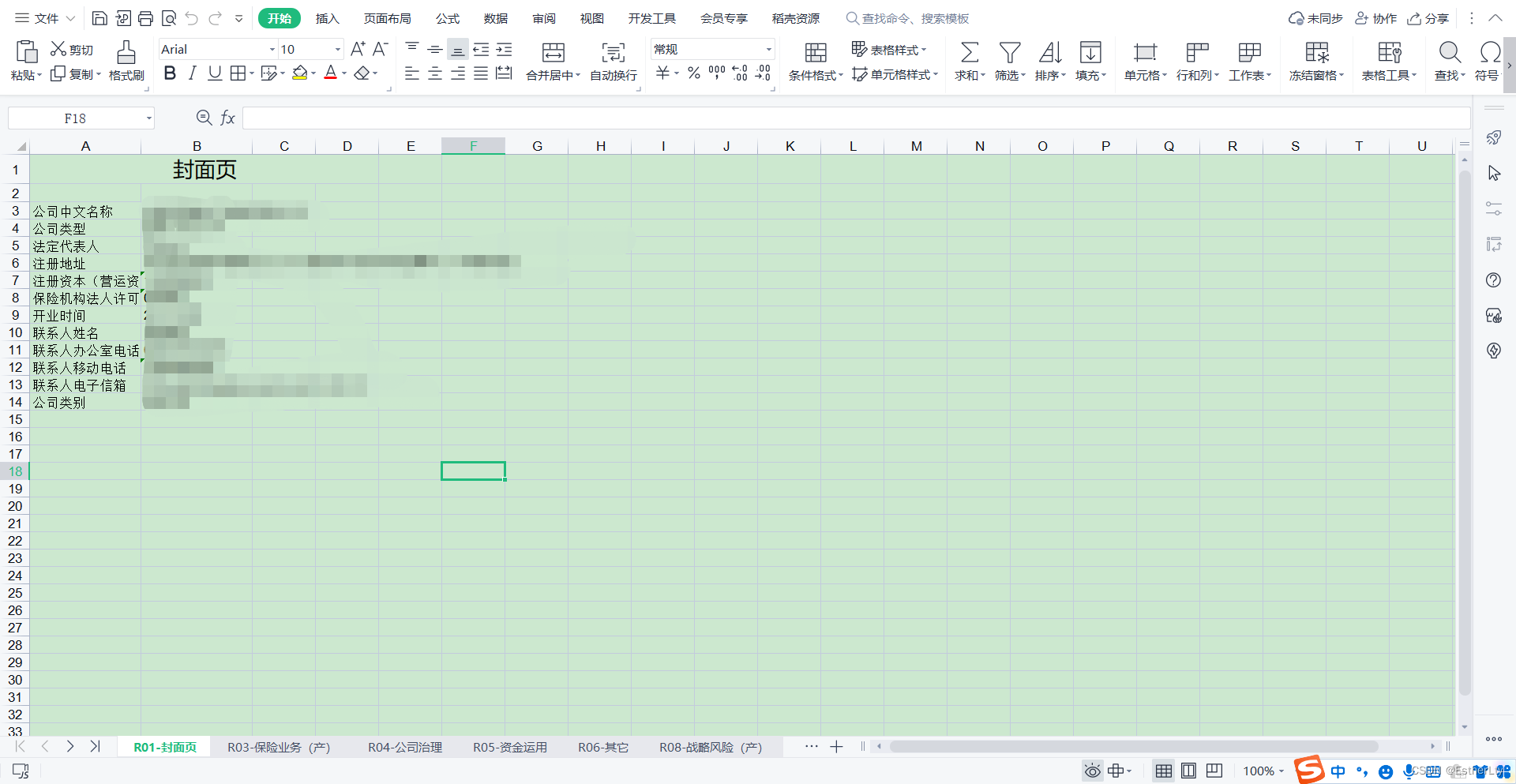1516x784 pixels.
Task: Select align text left icon
Action: click(x=412, y=73)
